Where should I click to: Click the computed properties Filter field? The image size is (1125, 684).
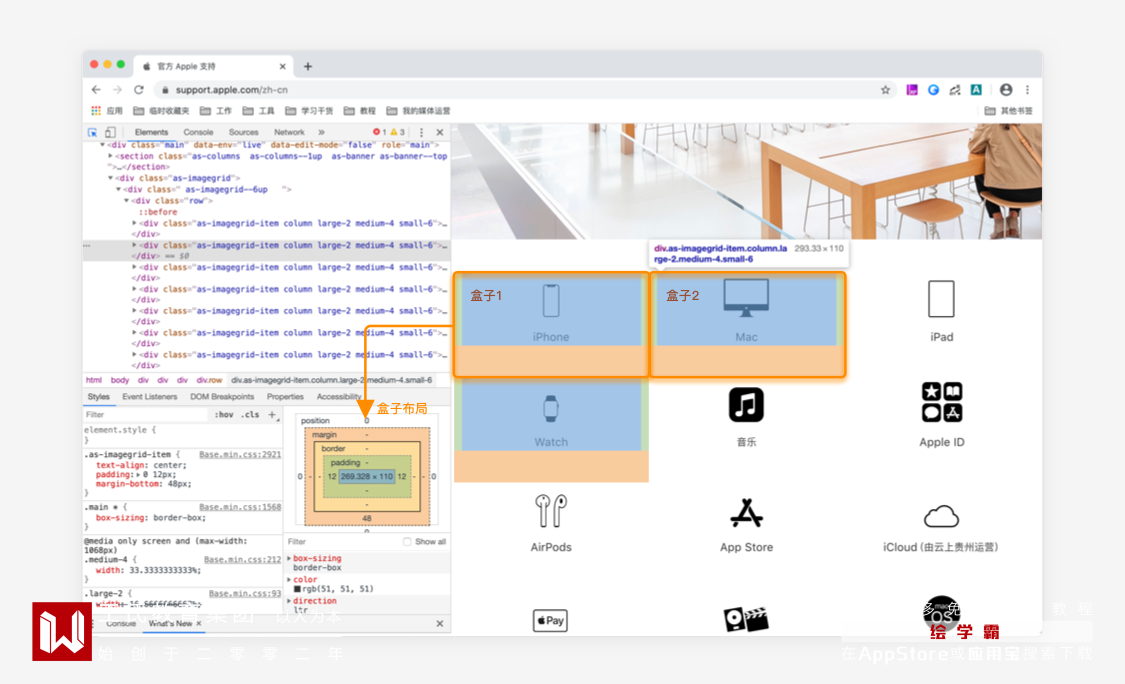point(342,542)
